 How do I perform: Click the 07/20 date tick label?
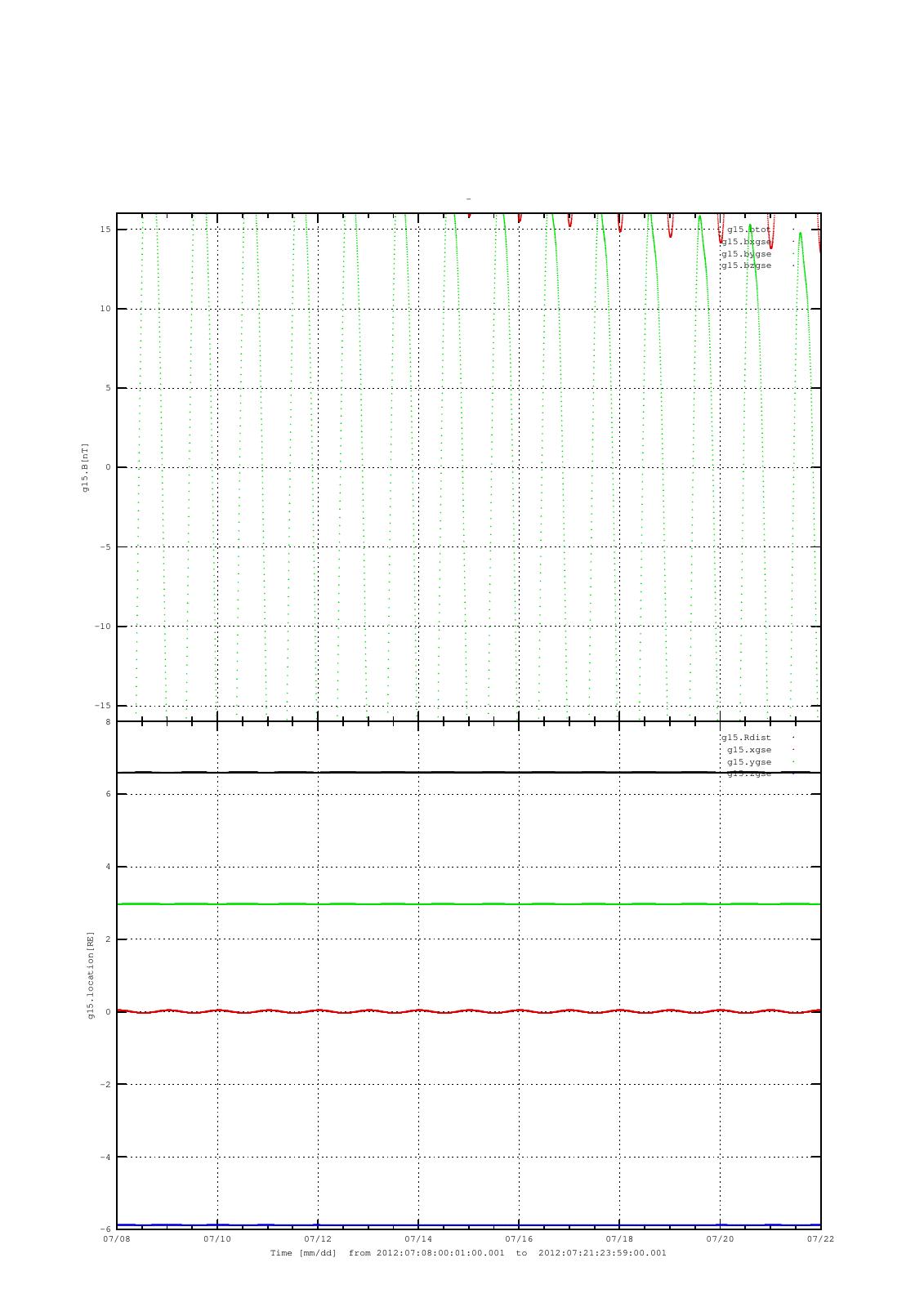coord(720,1239)
